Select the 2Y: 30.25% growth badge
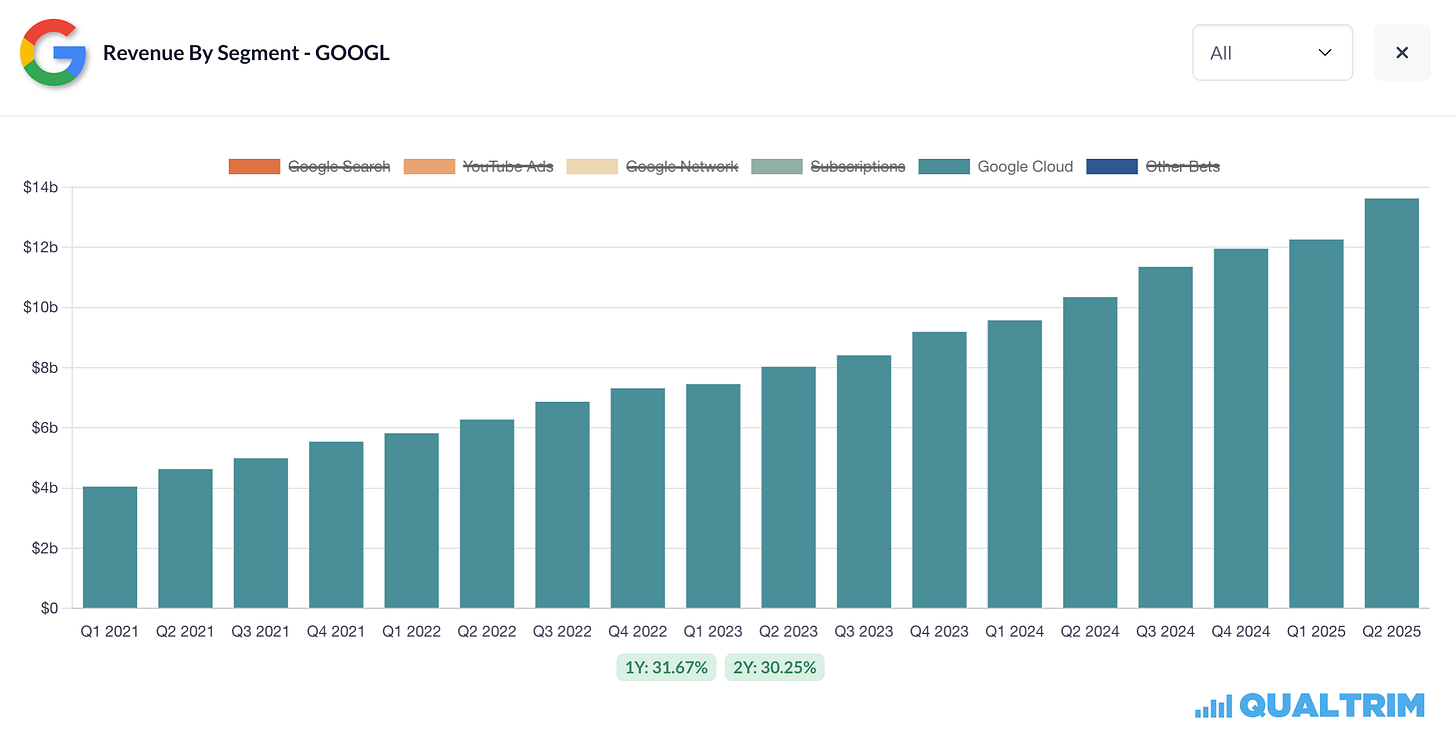The width and height of the screenshot is (1456, 729). (774, 667)
